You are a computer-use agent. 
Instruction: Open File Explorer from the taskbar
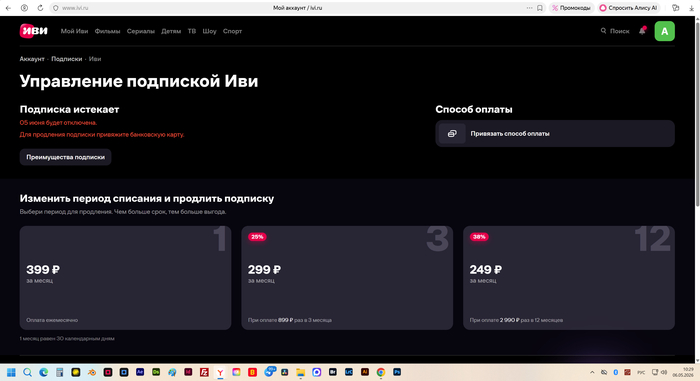click(x=300, y=373)
